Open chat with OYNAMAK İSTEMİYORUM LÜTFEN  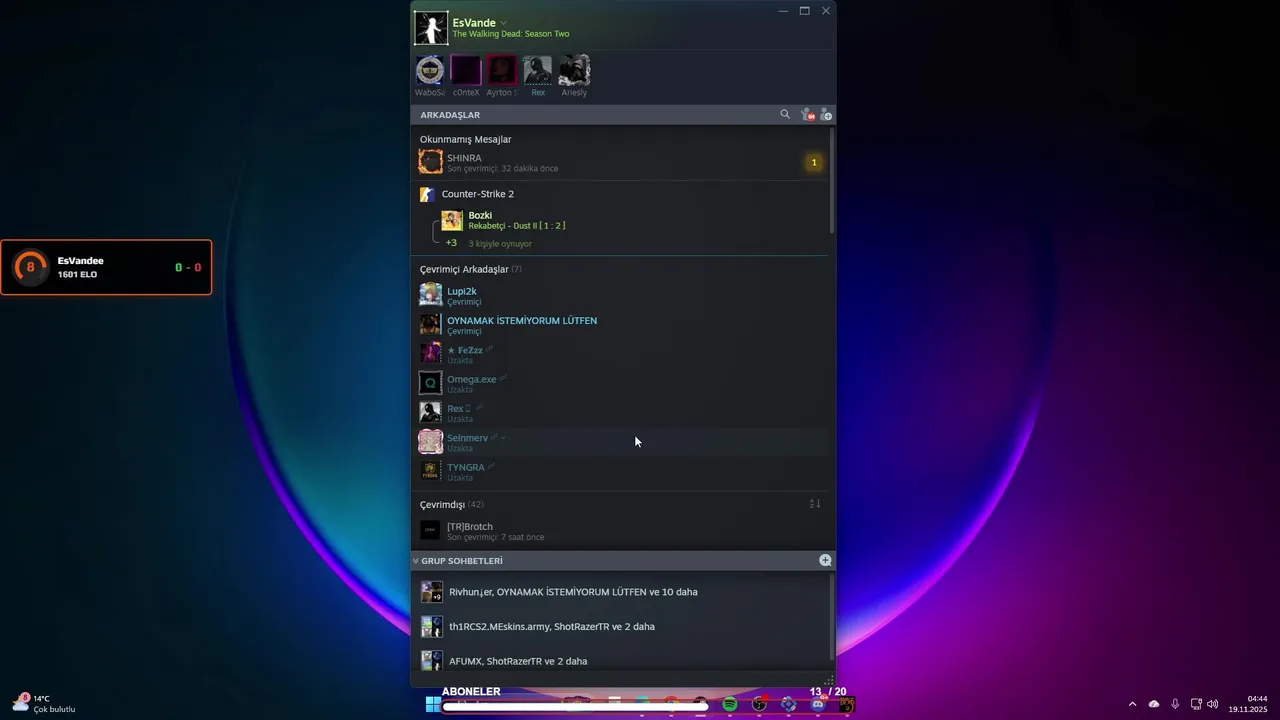pos(622,324)
